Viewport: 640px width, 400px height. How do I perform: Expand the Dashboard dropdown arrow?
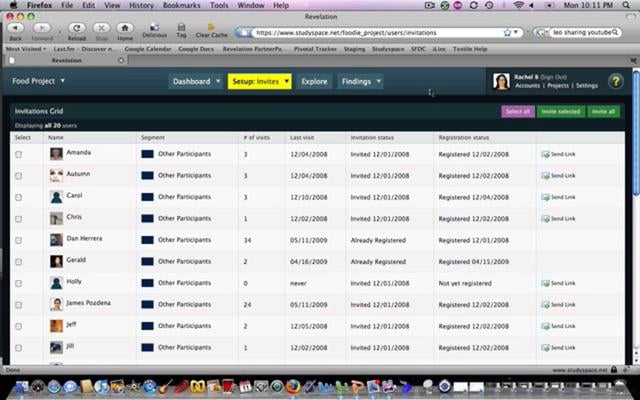click(218, 81)
